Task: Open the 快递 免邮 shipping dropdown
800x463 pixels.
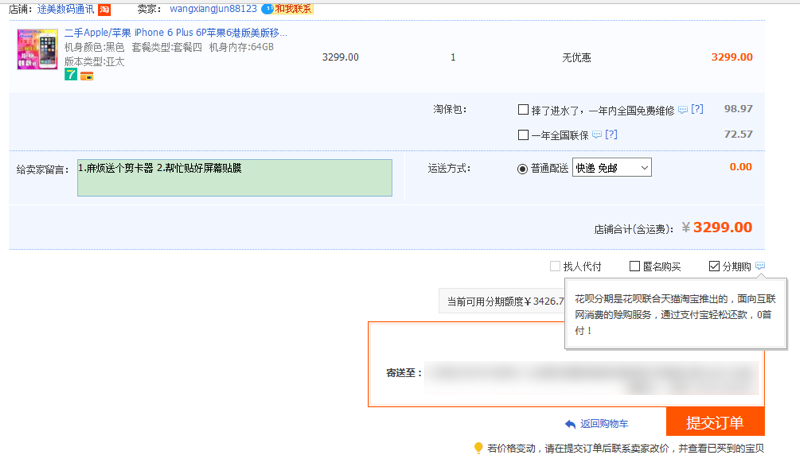Action: [612, 167]
